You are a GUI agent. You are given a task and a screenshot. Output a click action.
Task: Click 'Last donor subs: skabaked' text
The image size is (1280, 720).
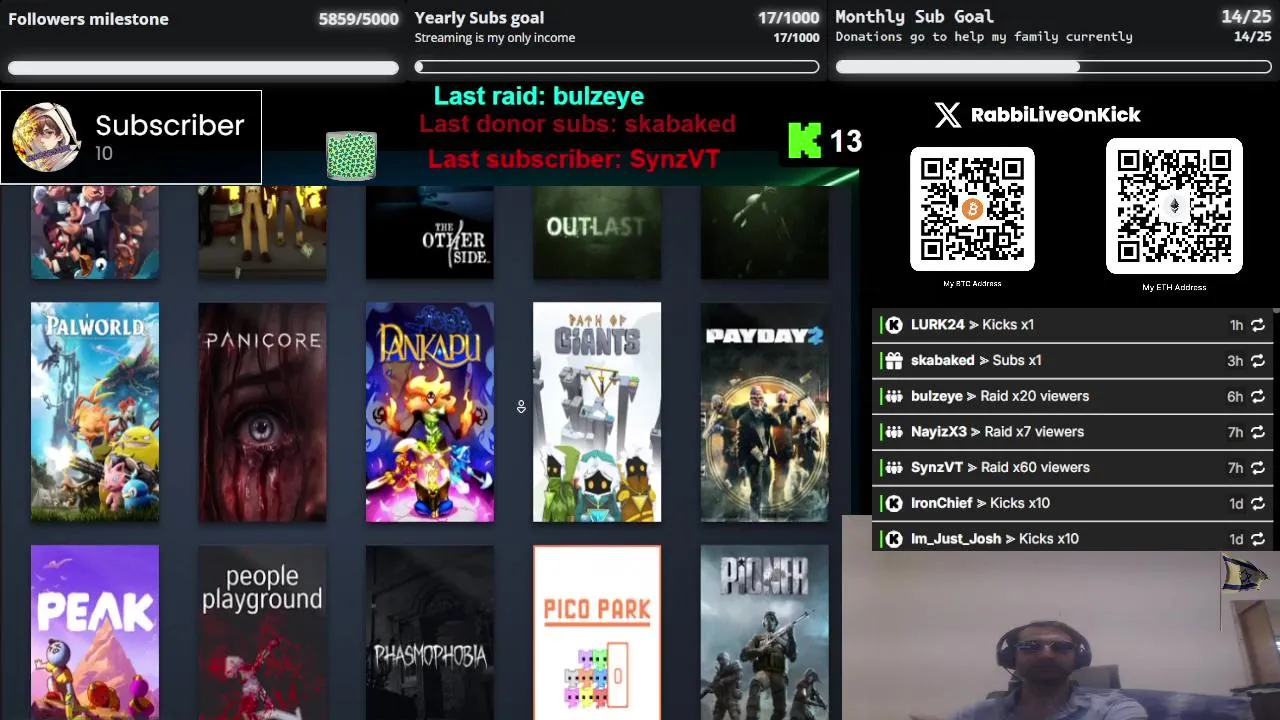pos(577,124)
